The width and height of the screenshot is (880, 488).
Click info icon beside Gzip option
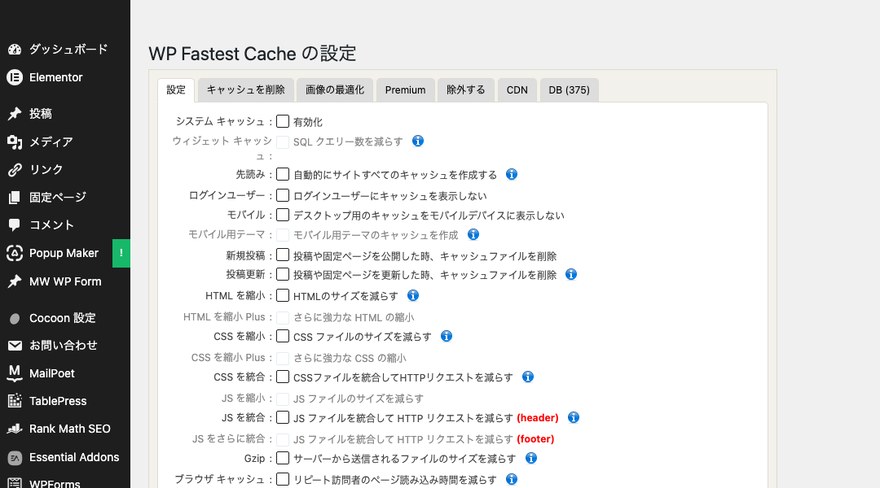point(531,458)
